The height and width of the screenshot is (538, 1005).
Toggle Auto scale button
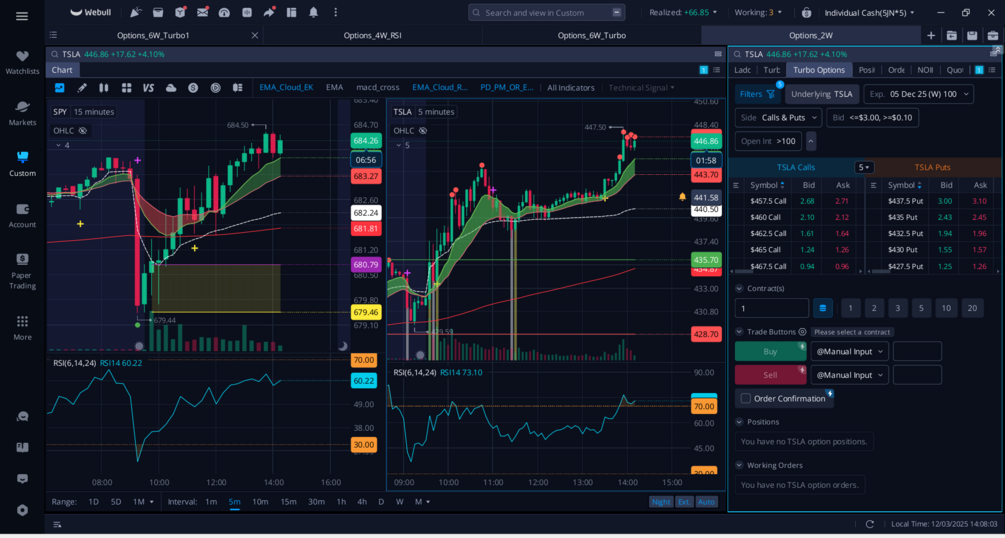click(x=706, y=501)
